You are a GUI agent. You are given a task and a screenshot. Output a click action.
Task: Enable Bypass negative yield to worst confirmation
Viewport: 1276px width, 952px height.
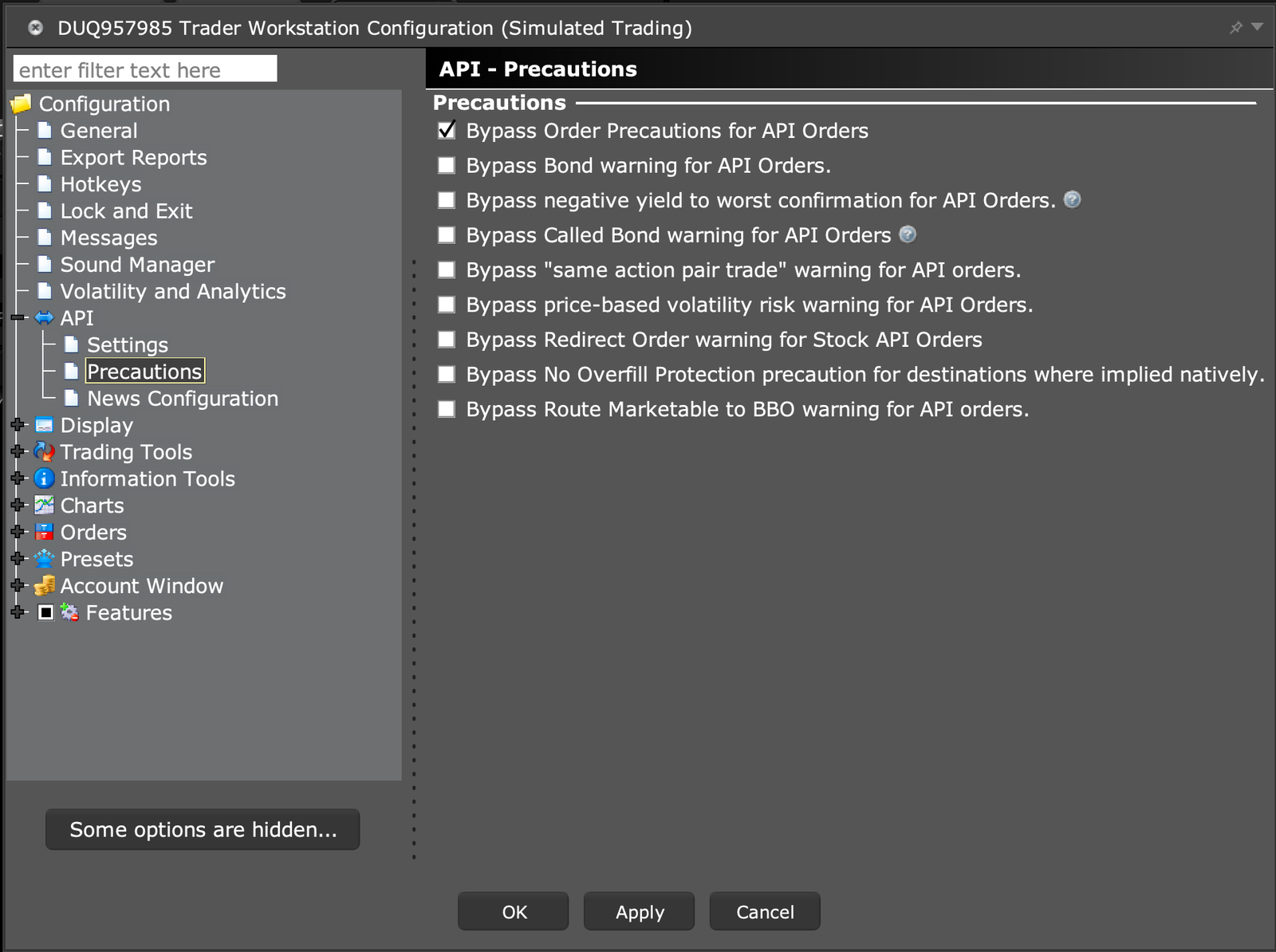tap(447, 200)
